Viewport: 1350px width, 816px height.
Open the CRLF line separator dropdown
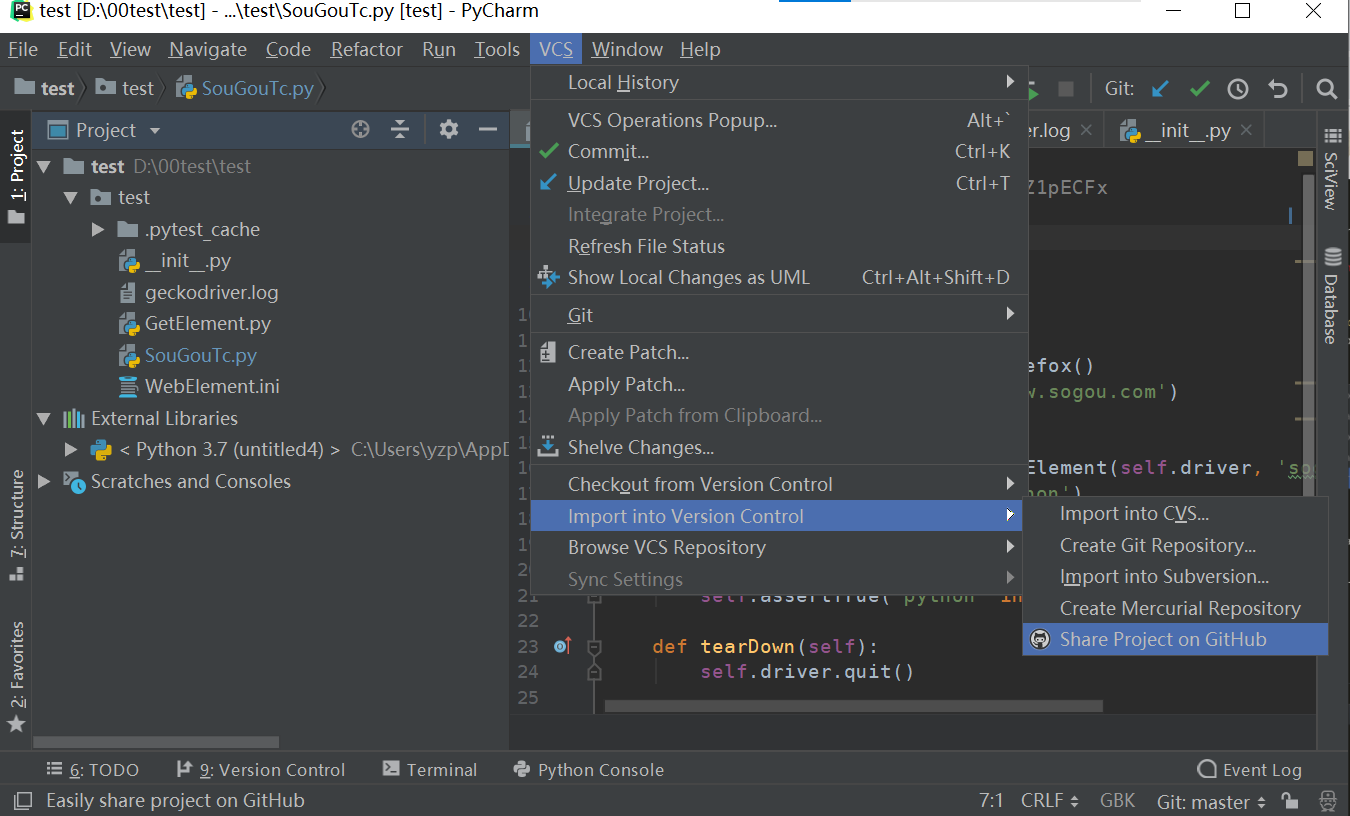tap(1050, 801)
